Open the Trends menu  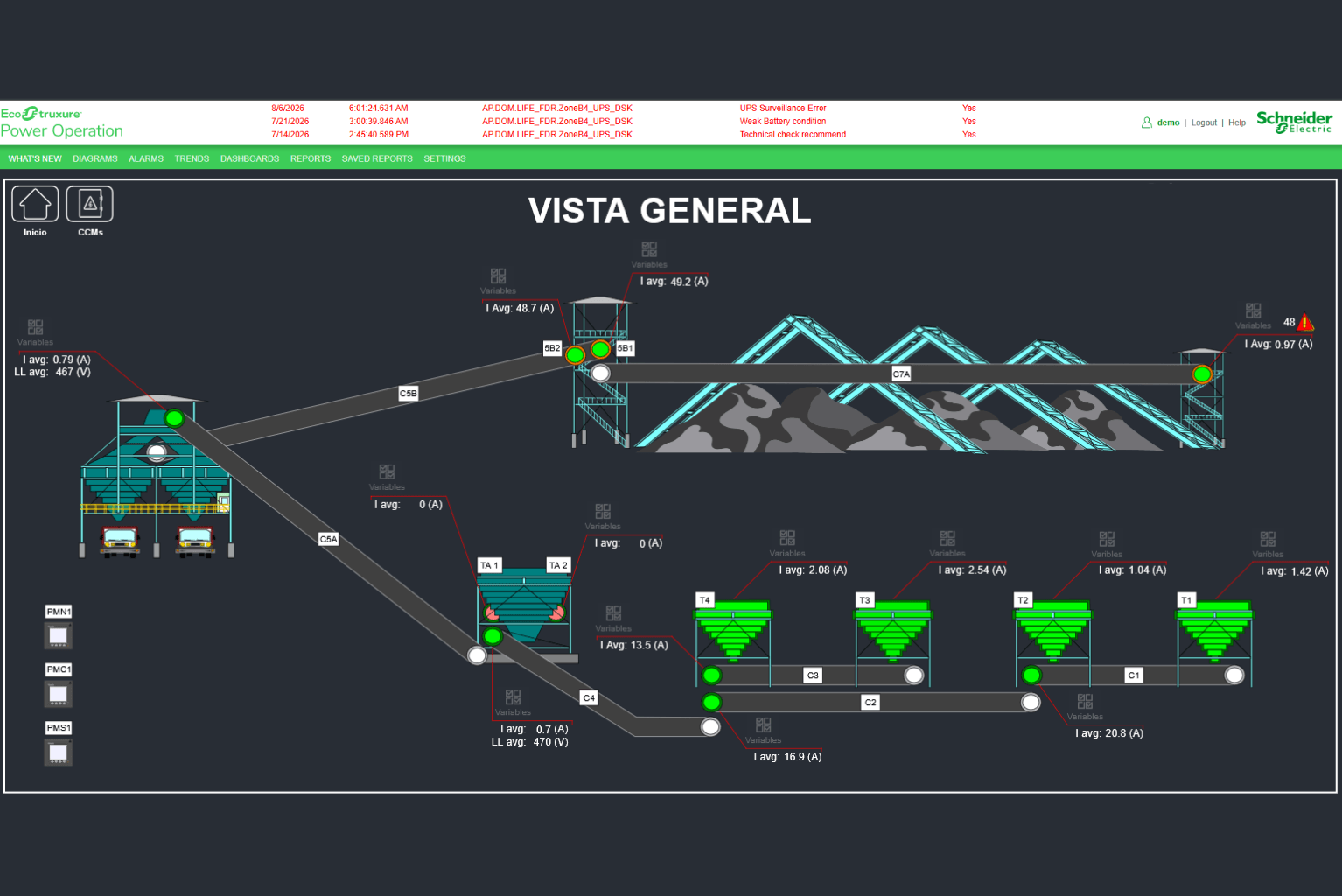coord(192,158)
